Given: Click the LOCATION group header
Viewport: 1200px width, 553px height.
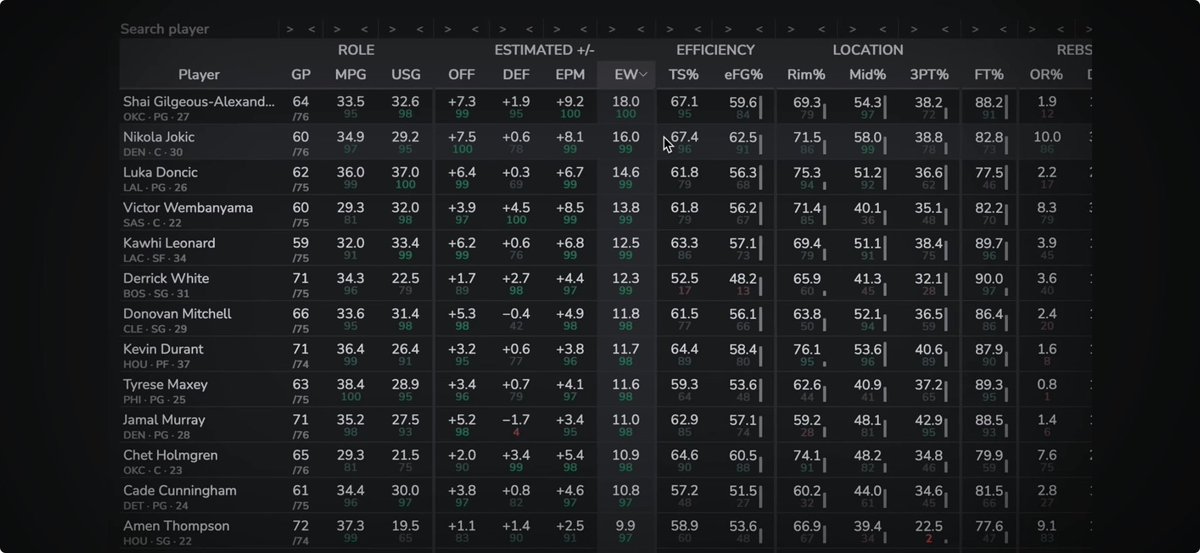Looking at the screenshot, I should [868, 49].
